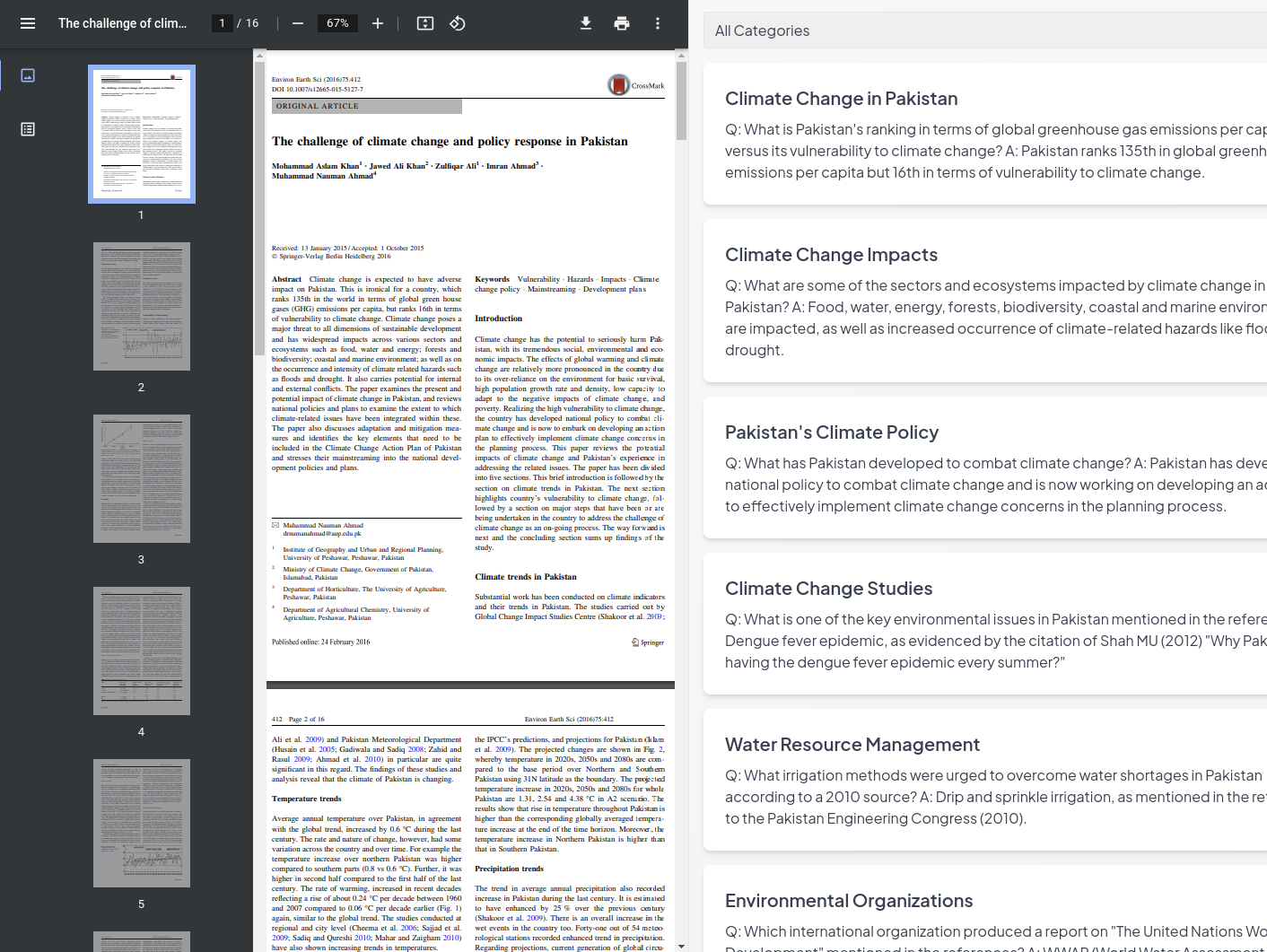The height and width of the screenshot is (952, 1267).
Task: Open the PDF more actions menu
Action: [x=658, y=23]
